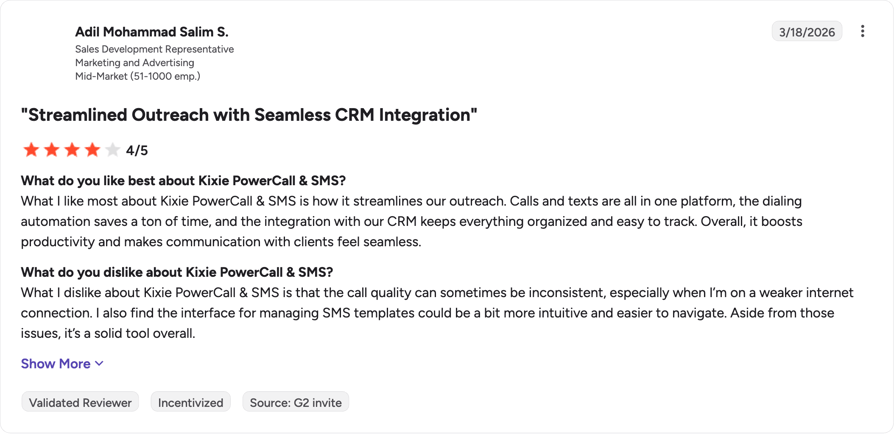Image resolution: width=894 pixels, height=434 pixels.
Task: Select the Incentivized badge
Action: [x=190, y=402]
